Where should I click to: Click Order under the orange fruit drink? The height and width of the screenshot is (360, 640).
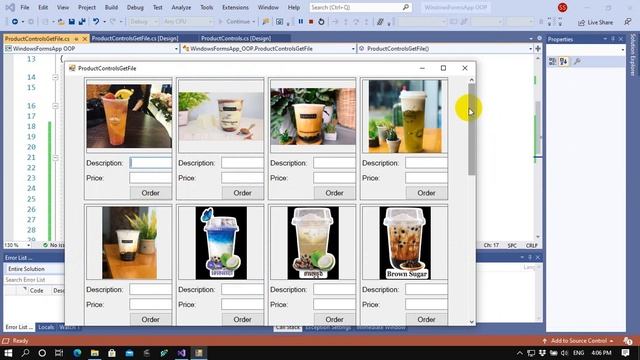click(x=151, y=193)
